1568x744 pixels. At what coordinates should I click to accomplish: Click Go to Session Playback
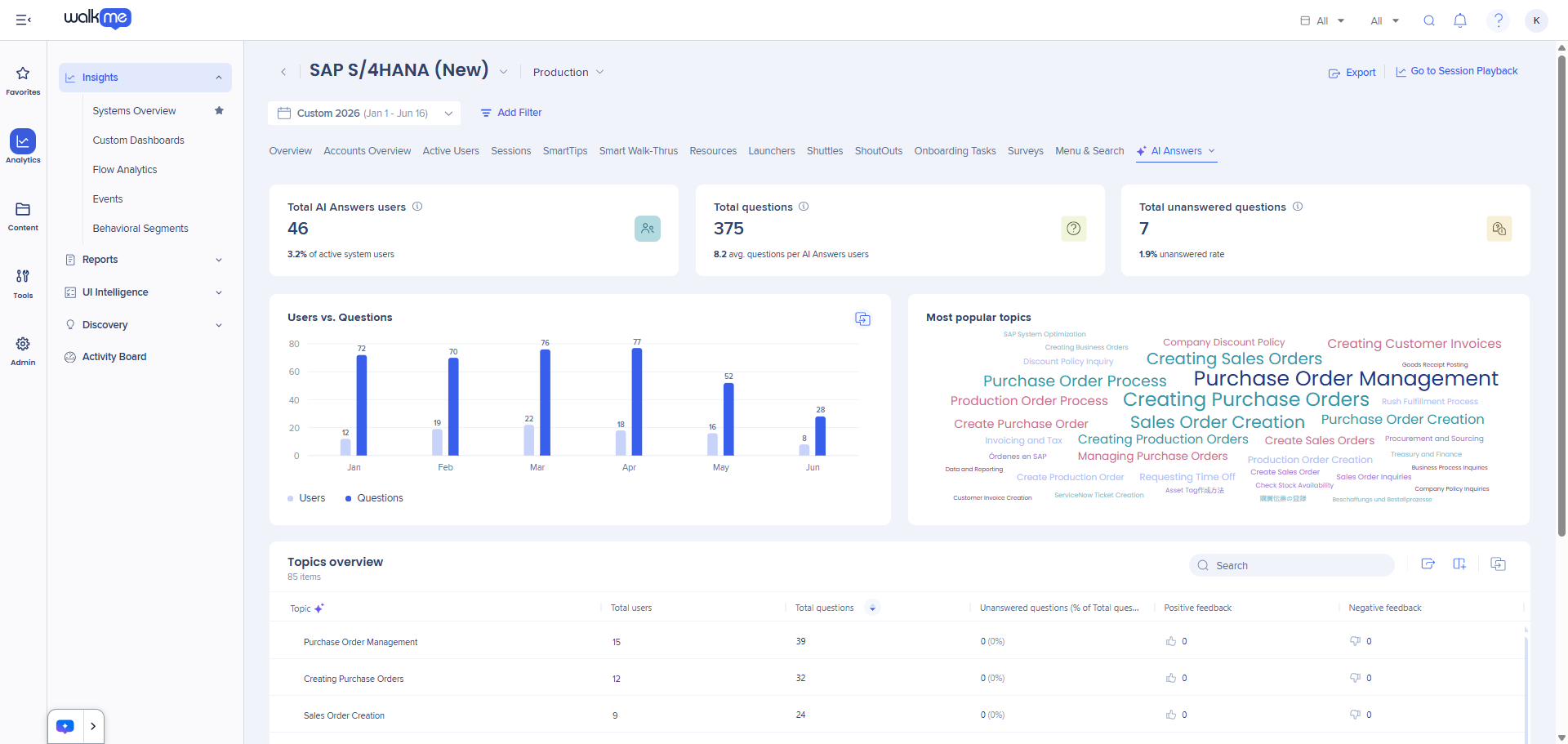(1456, 72)
